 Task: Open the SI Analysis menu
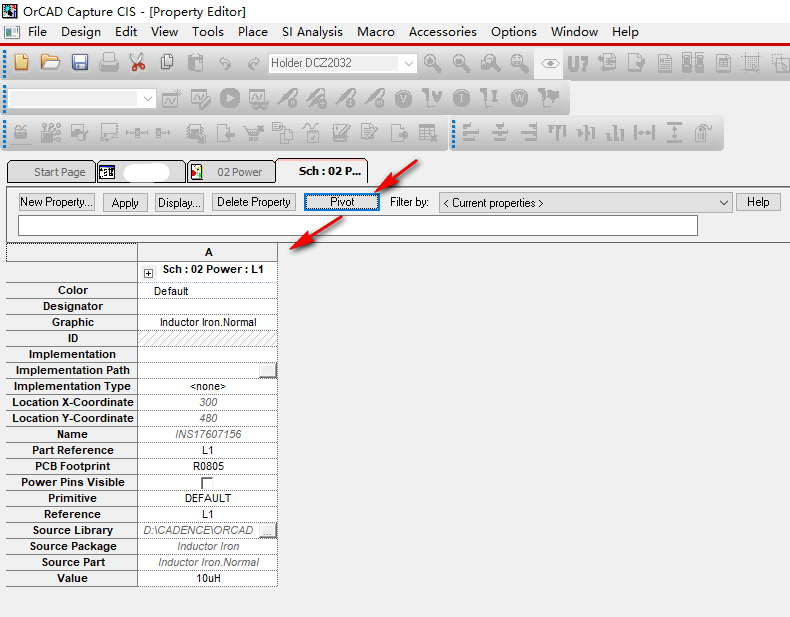[x=312, y=32]
